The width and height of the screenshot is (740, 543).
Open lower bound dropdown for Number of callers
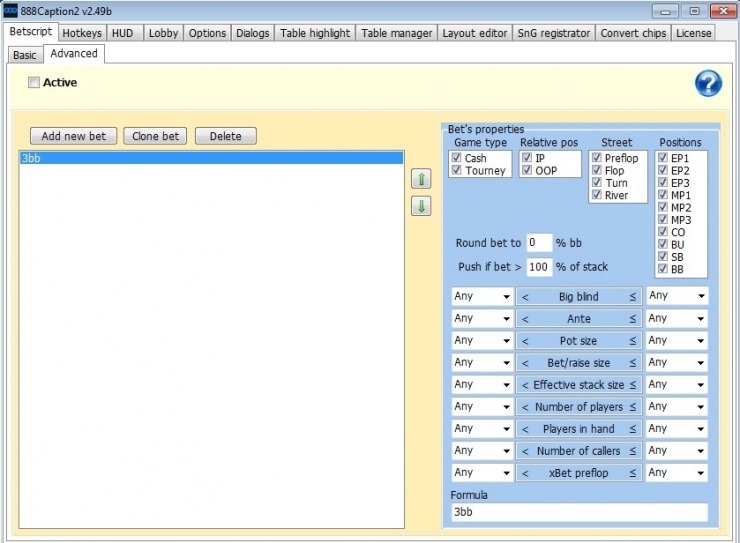[482, 451]
